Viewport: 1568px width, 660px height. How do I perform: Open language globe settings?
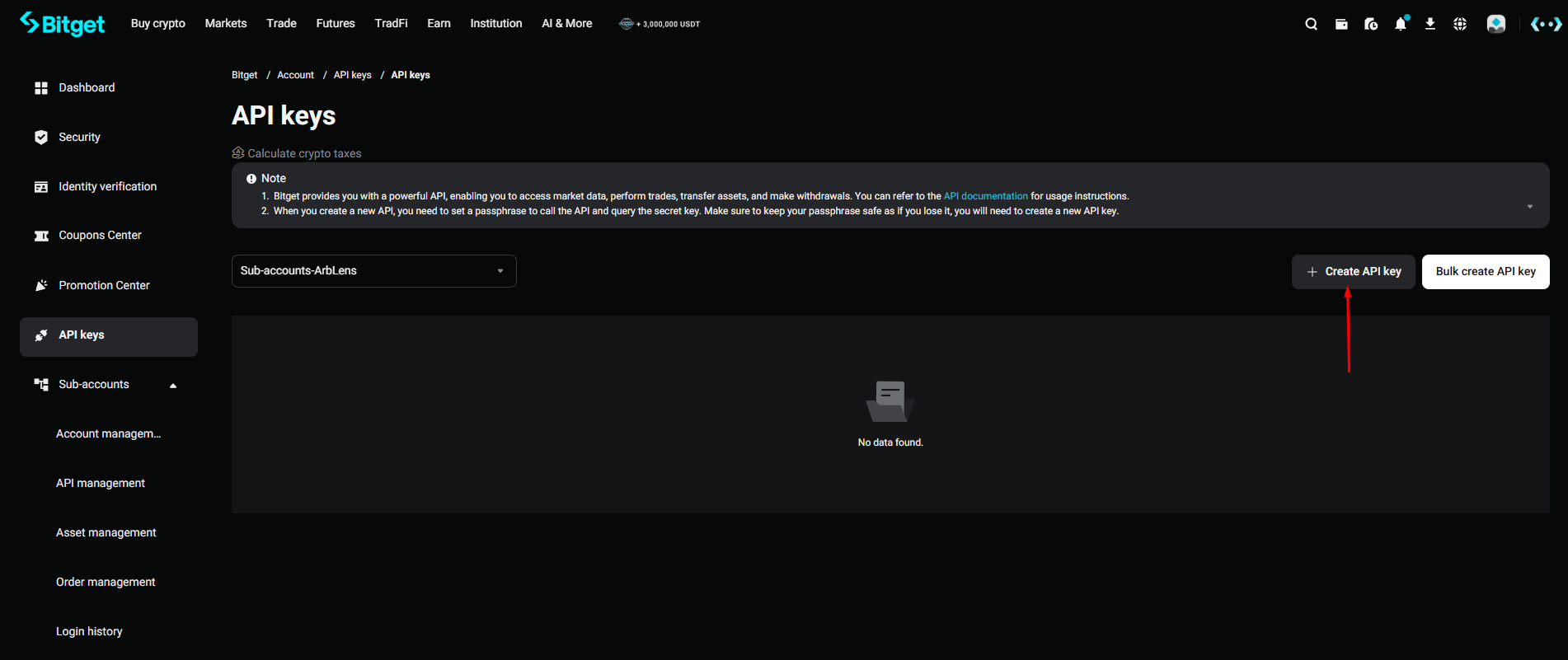point(1460,24)
